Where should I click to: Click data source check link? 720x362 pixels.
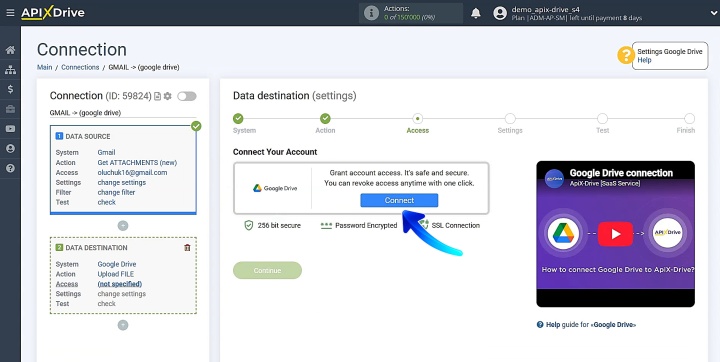click(x=107, y=202)
